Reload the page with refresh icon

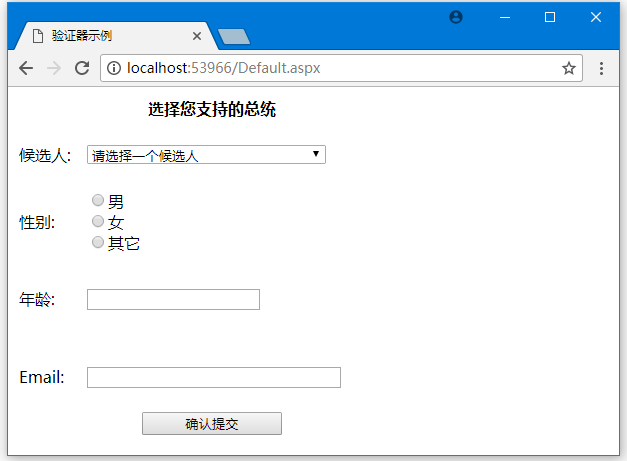(x=82, y=68)
